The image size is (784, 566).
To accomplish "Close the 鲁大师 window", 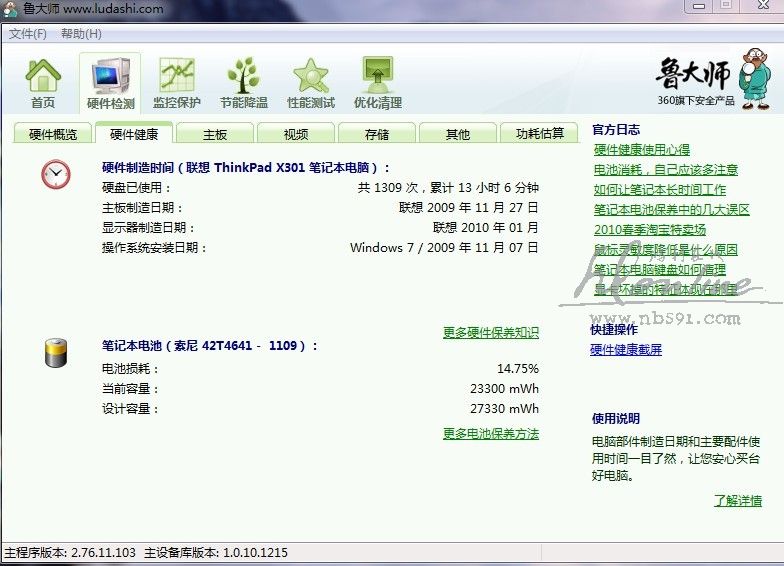I will (x=763, y=6).
